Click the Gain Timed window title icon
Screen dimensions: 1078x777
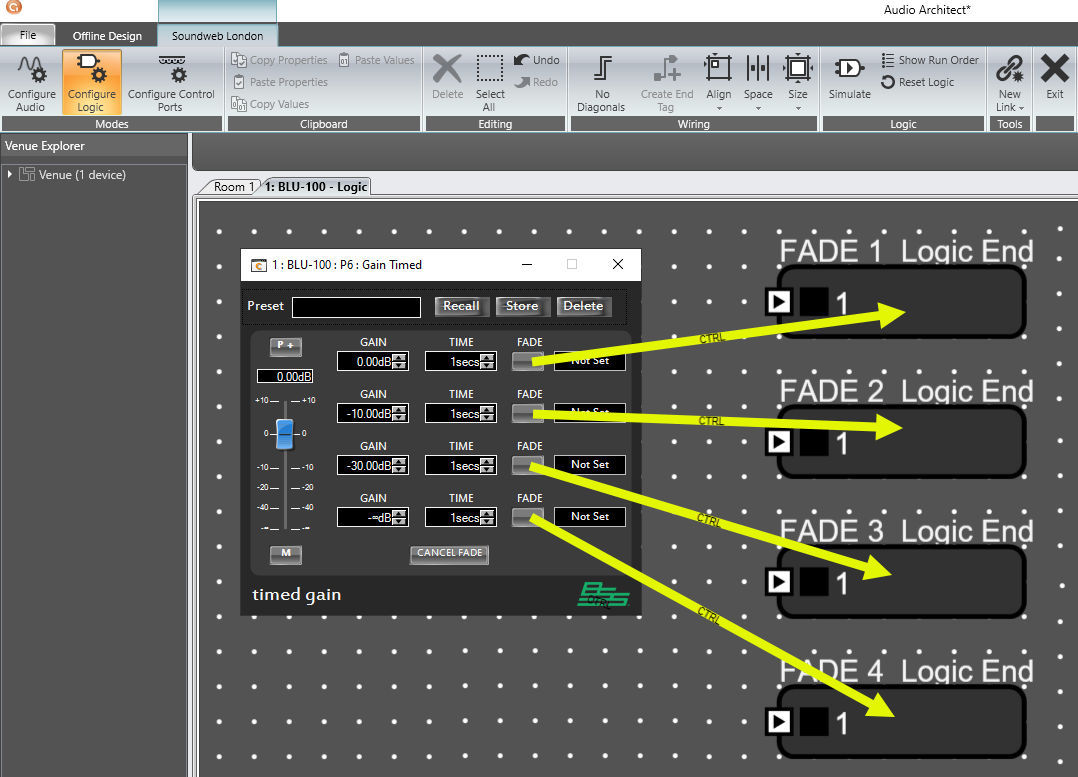(x=258, y=265)
